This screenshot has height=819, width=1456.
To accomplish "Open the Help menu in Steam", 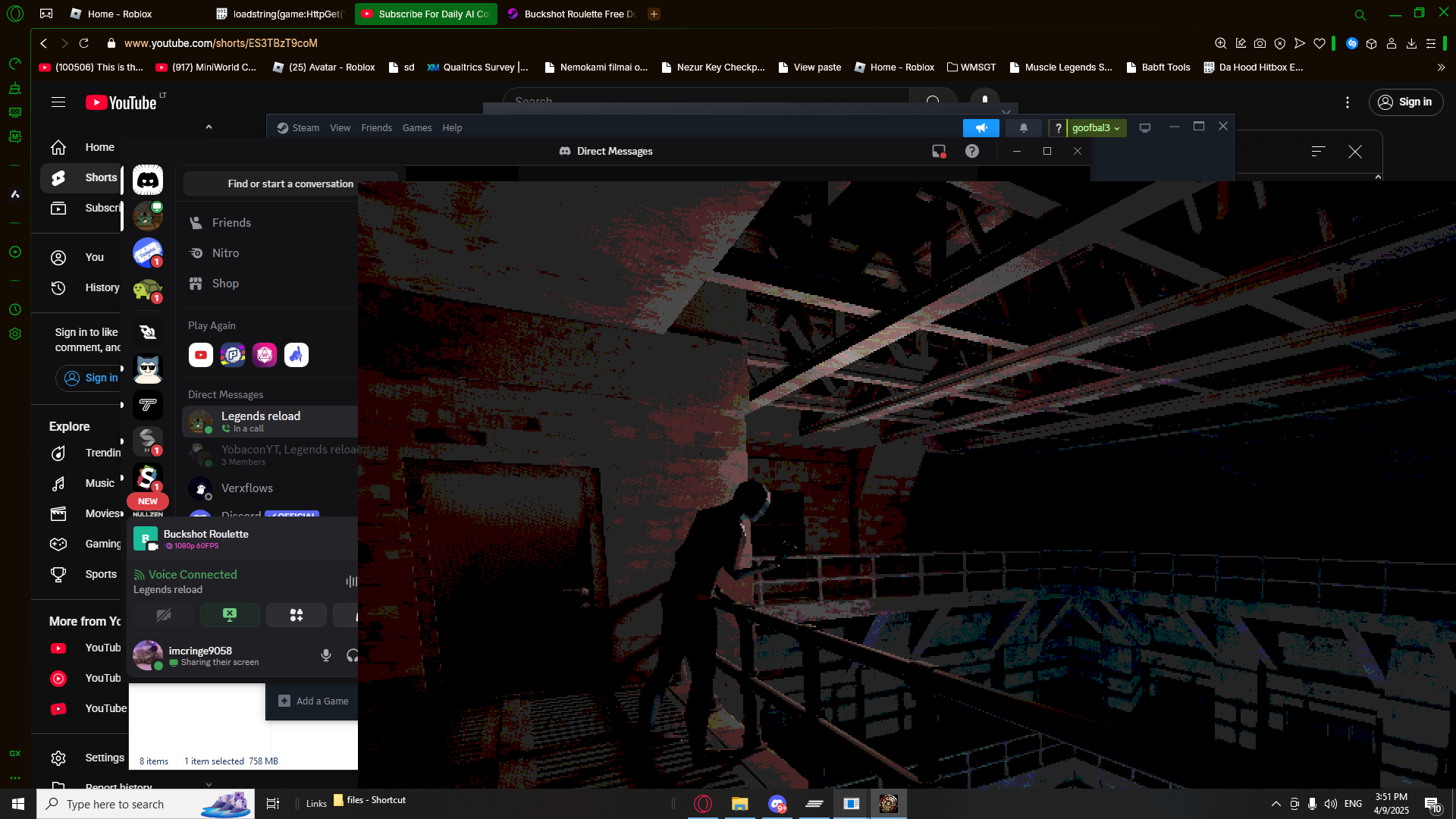I will (x=453, y=128).
